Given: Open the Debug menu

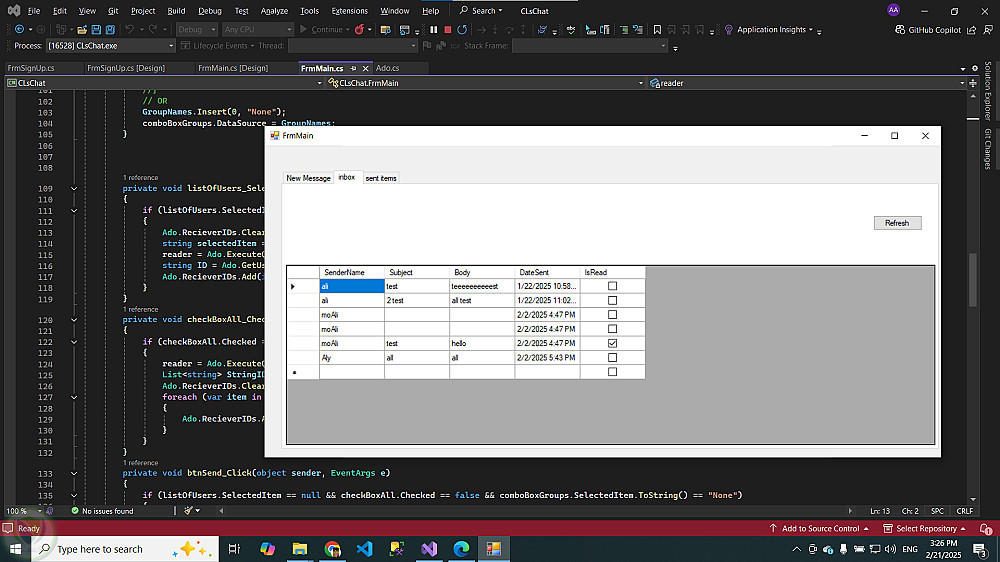Looking at the screenshot, I should (x=210, y=11).
